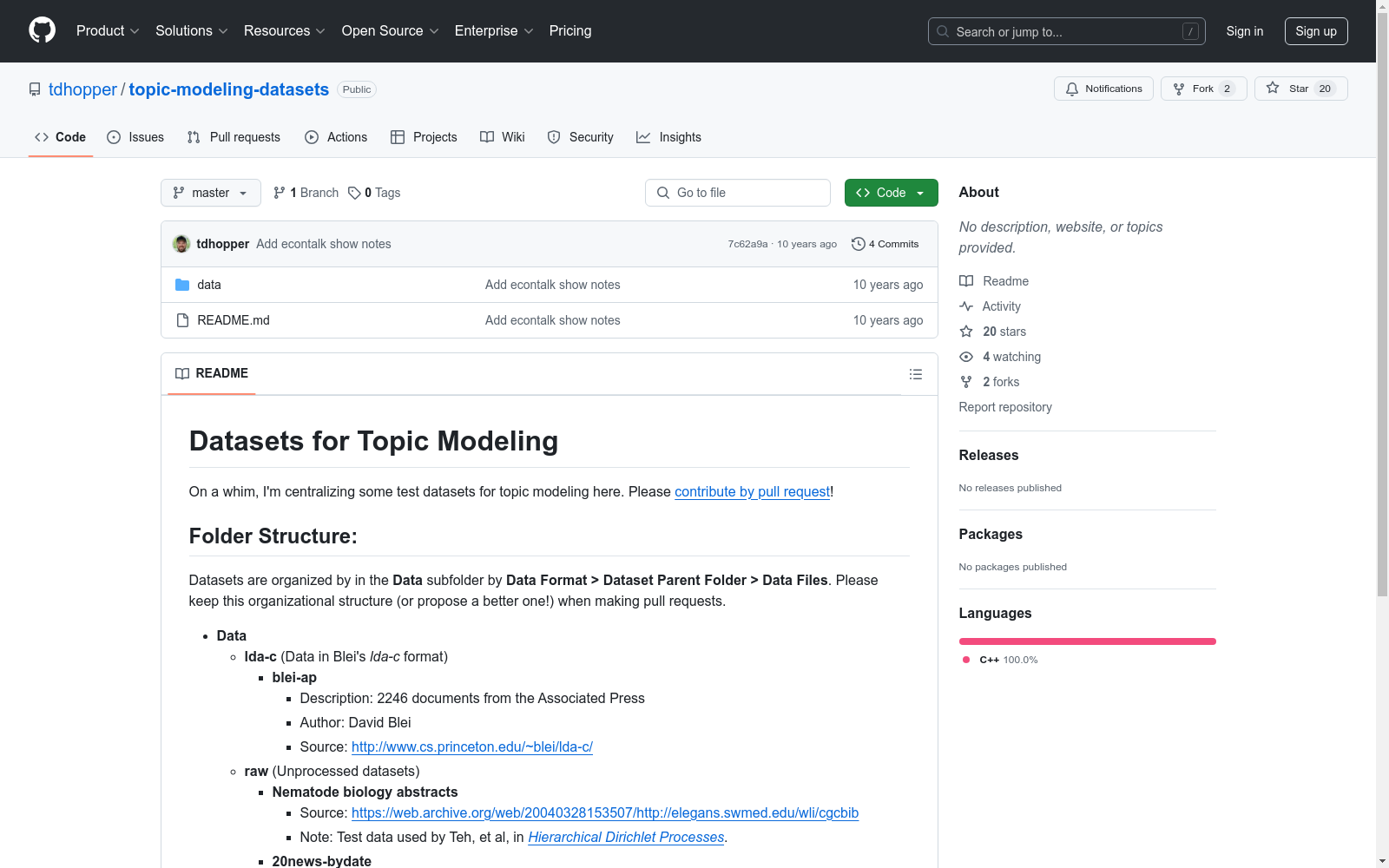Click the Go to file input

point(738,193)
